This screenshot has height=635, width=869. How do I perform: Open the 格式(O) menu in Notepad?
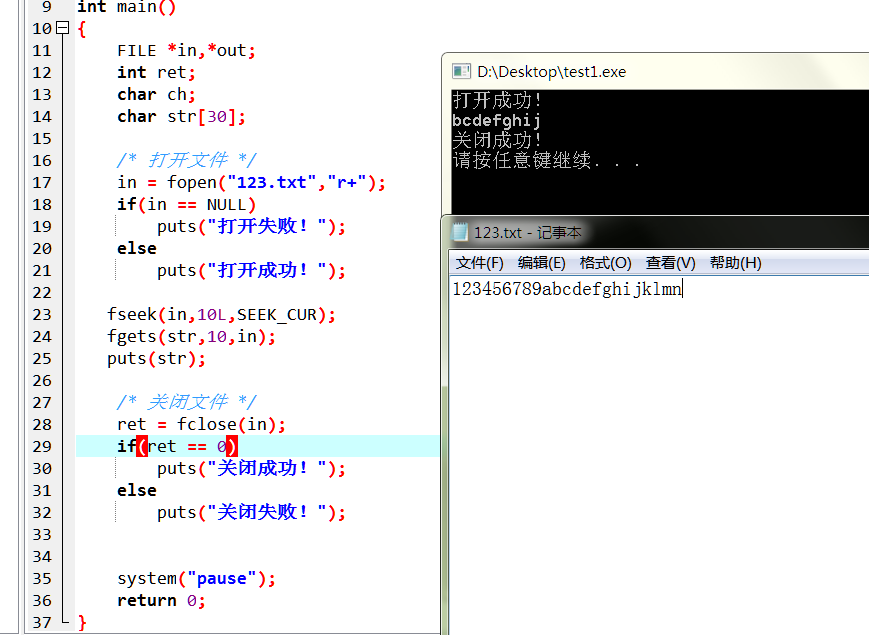coord(604,262)
